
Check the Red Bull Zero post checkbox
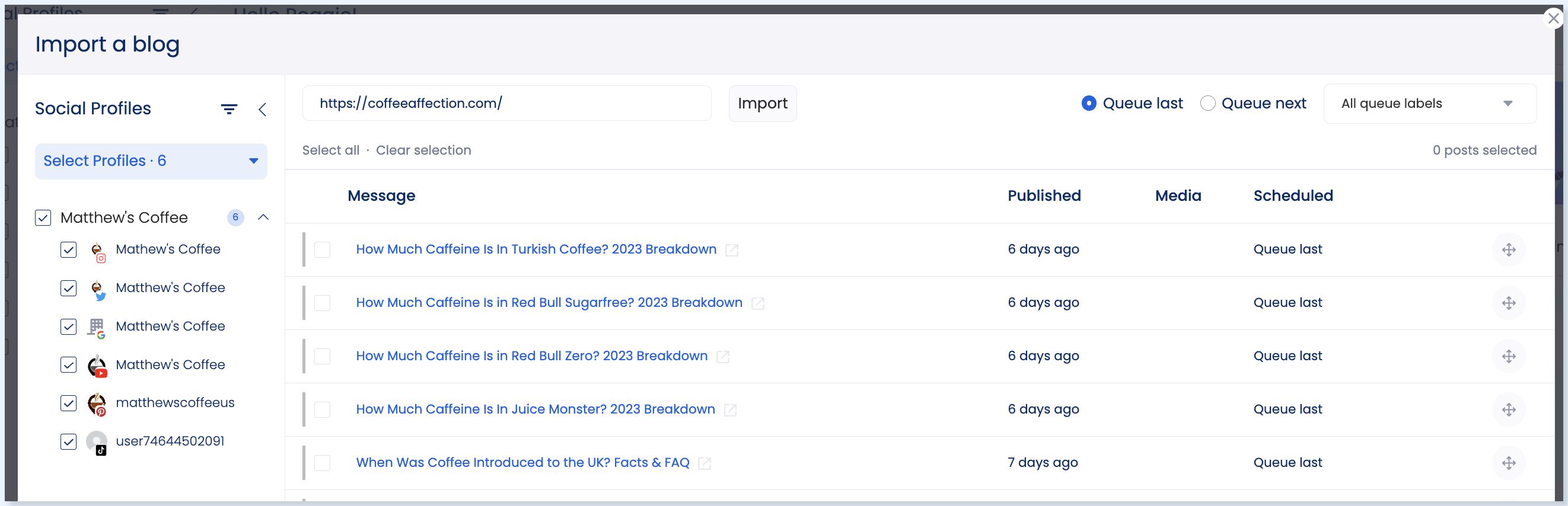point(323,356)
